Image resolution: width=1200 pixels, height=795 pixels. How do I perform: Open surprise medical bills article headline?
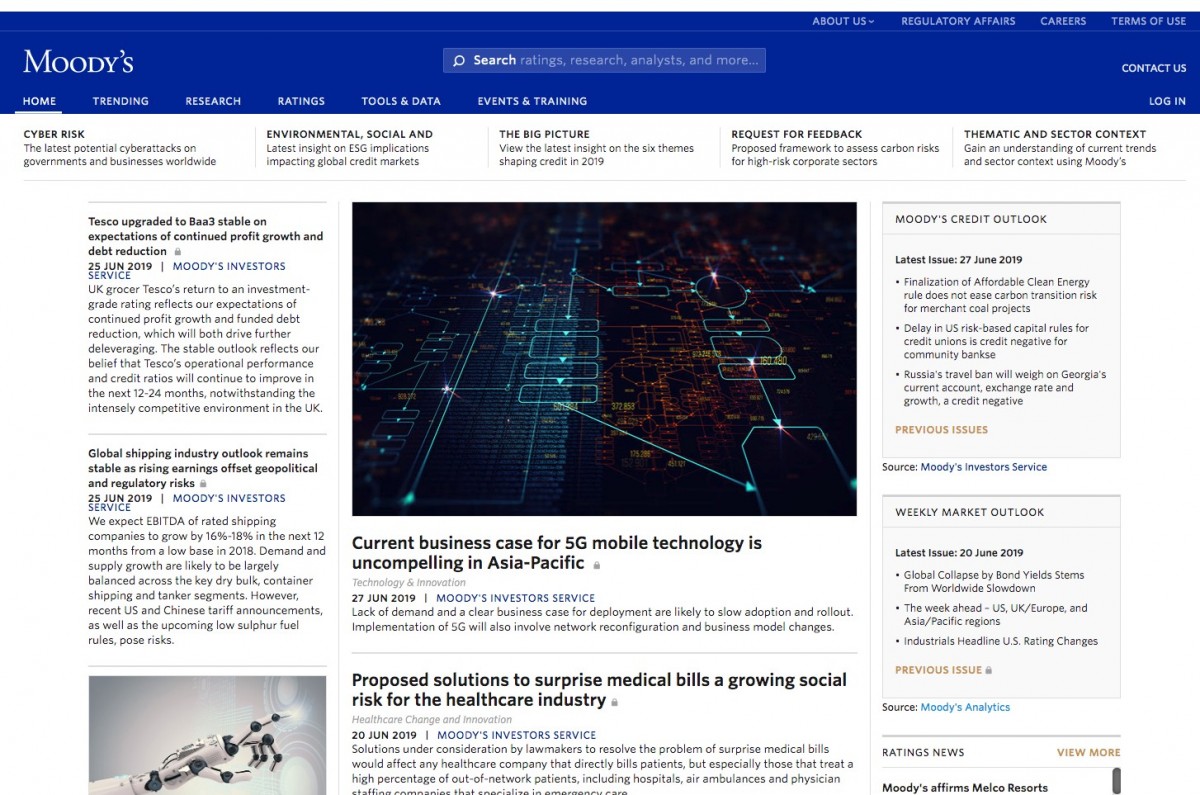pyautogui.click(x=599, y=690)
